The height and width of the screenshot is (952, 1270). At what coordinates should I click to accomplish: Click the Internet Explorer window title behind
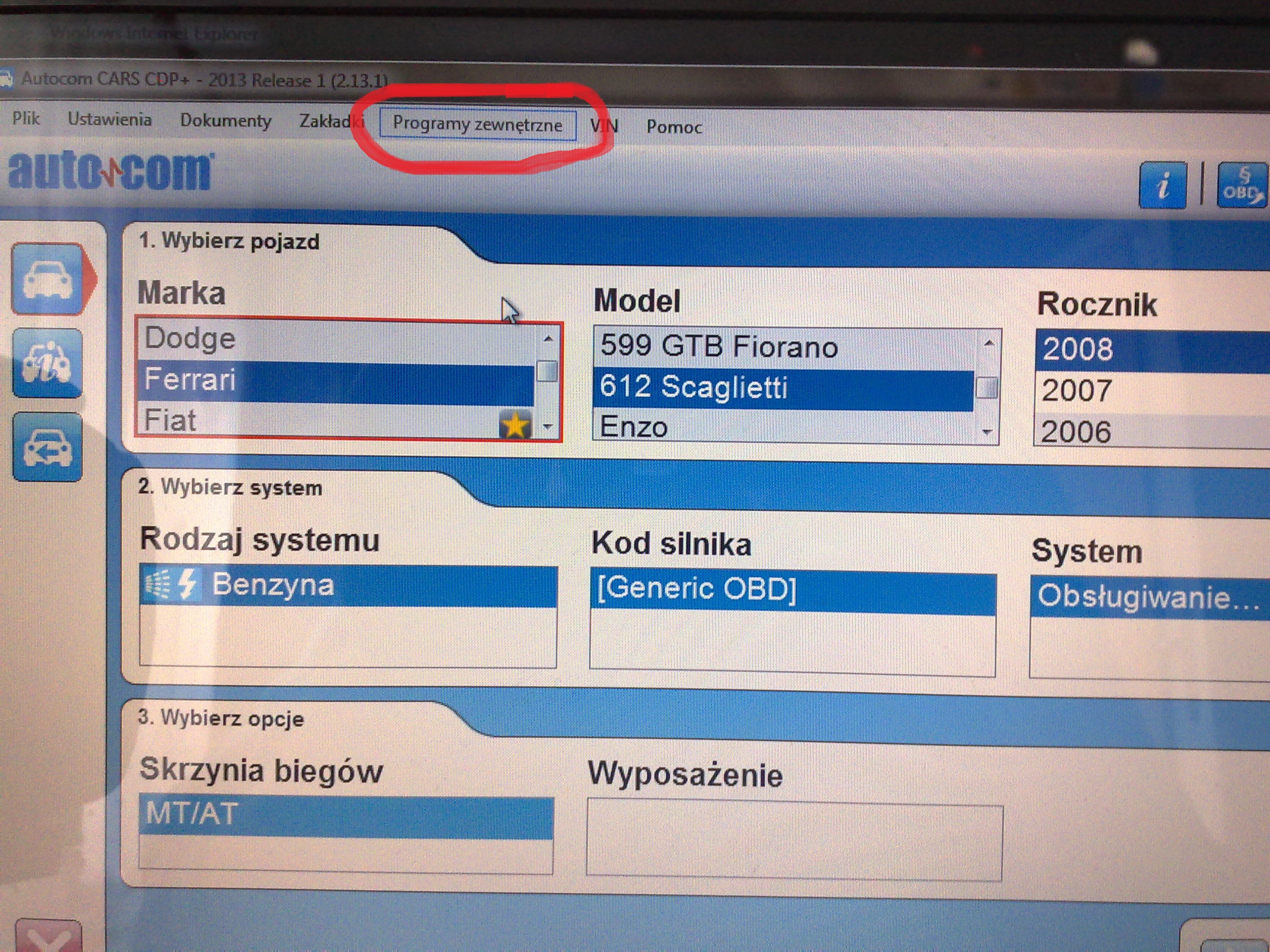click(155, 34)
